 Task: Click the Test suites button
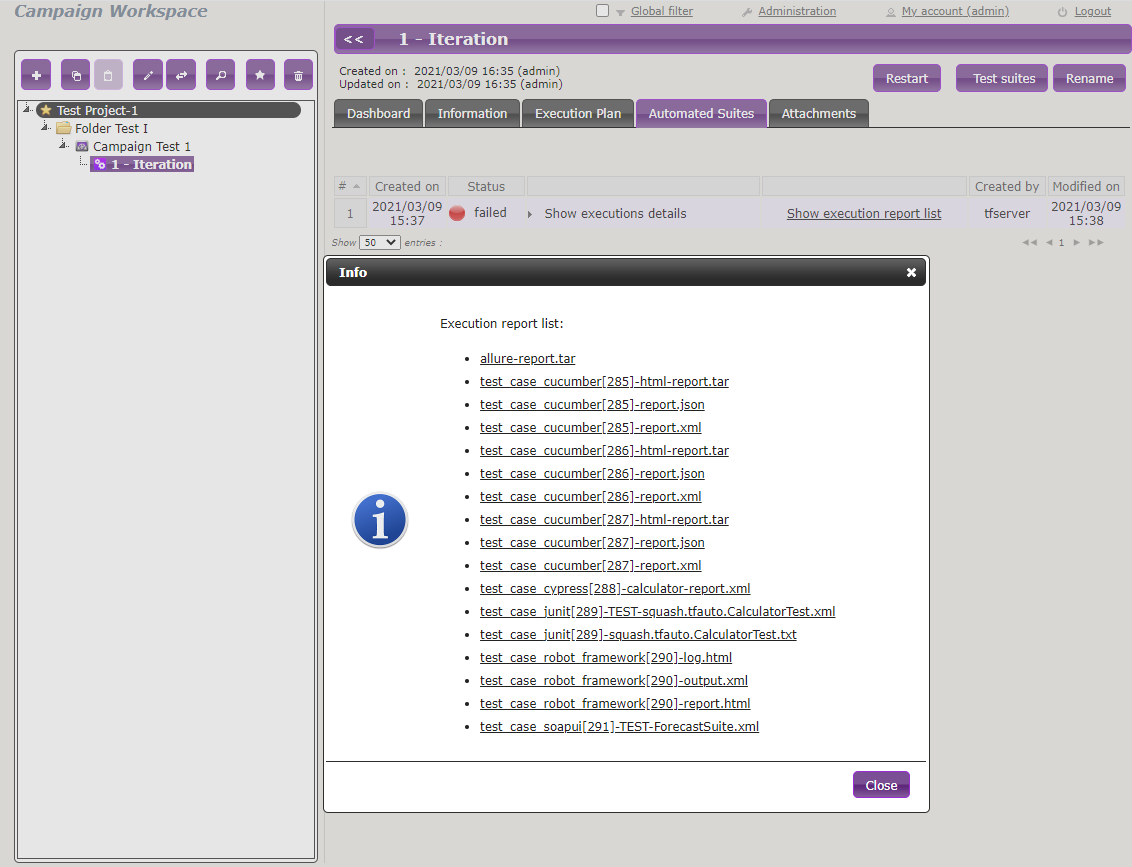point(1003,78)
